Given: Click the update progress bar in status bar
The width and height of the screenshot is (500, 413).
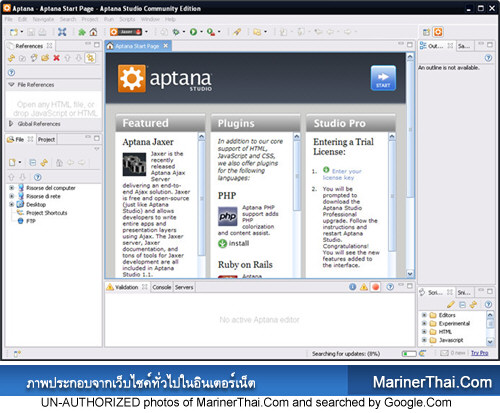Looking at the screenshot, I should [x=409, y=353].
